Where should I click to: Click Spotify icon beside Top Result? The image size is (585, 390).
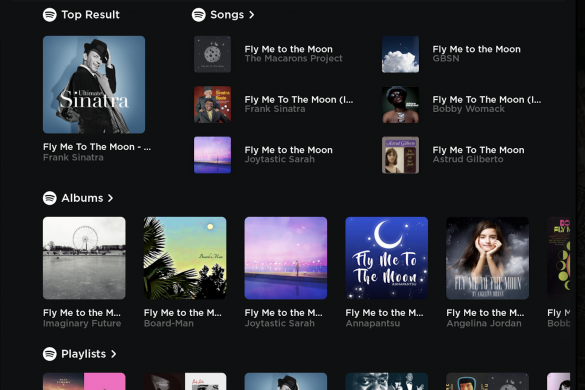[x=50, y=15]
